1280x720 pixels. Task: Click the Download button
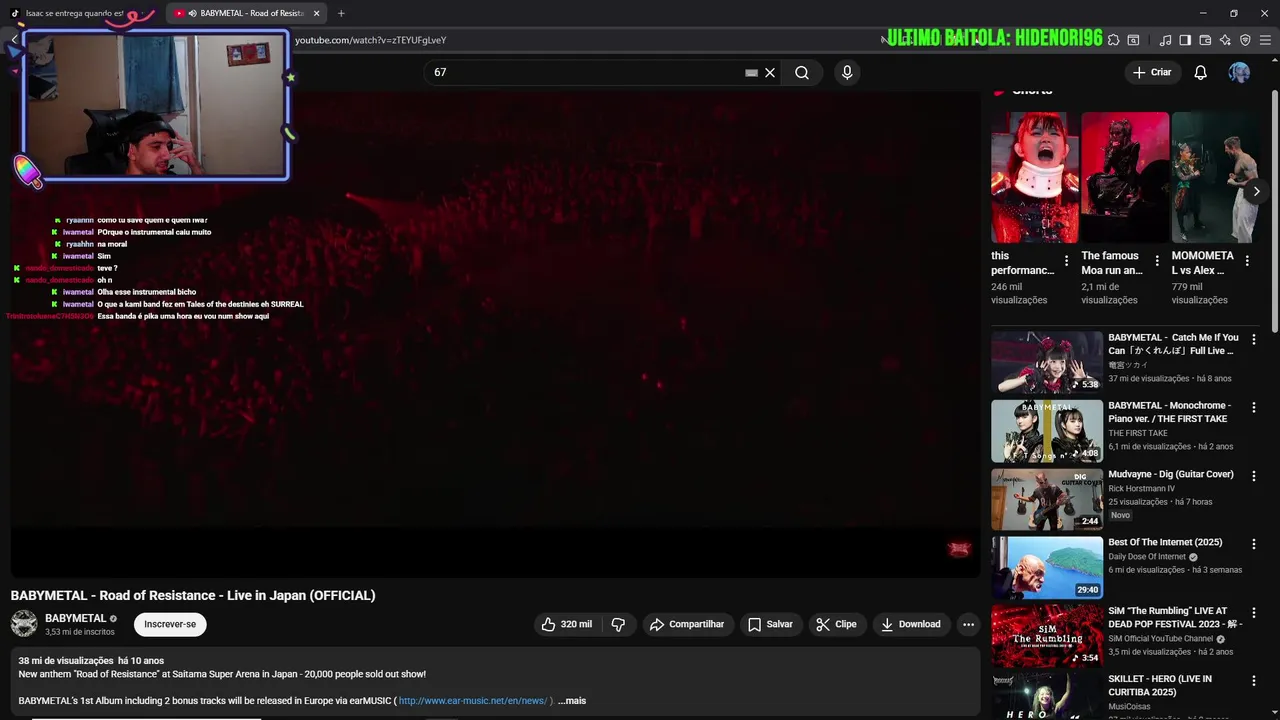click(x=910, y=624)
